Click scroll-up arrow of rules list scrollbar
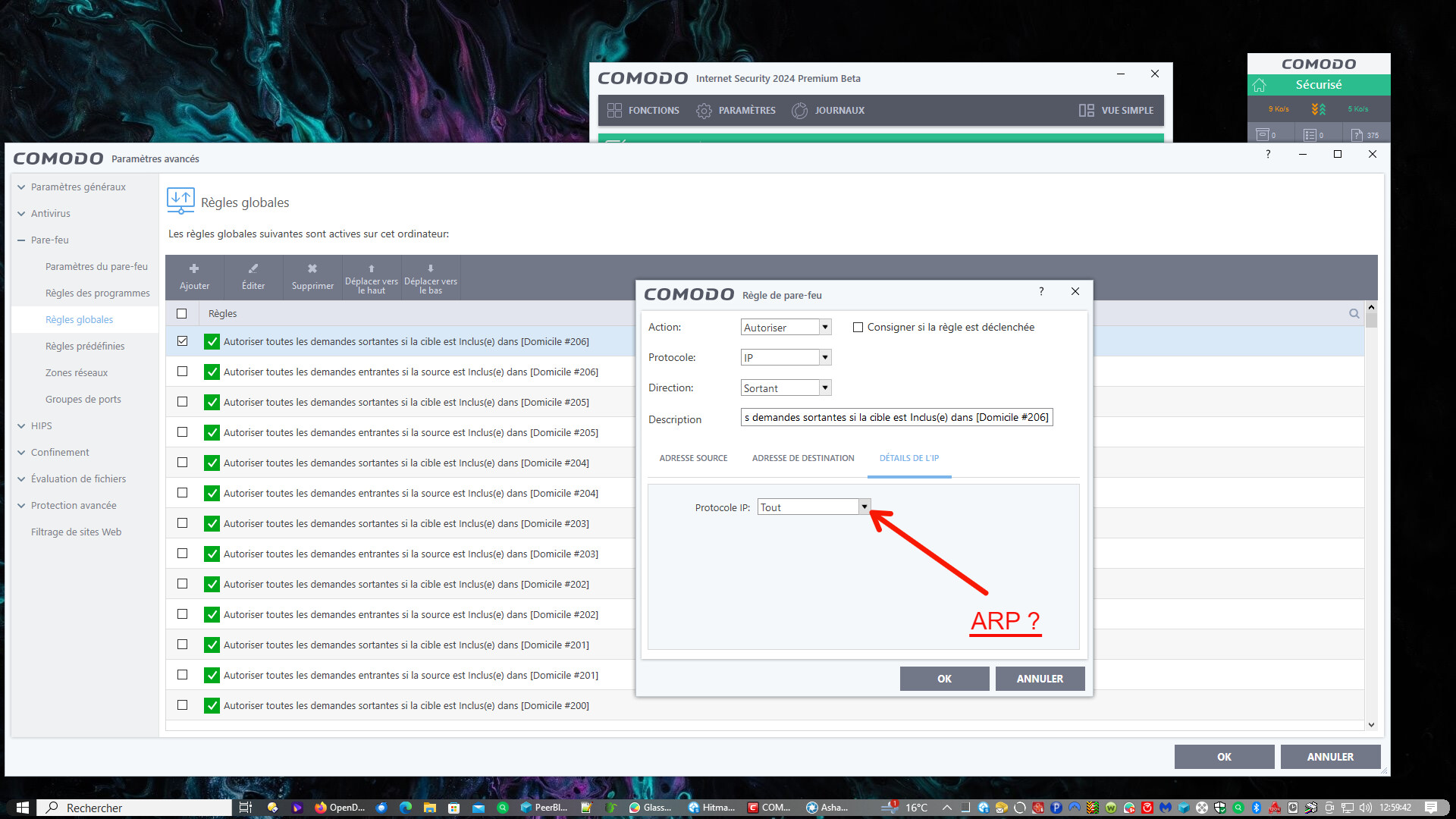This screenshot has height=819, width=1456. 1371,306
